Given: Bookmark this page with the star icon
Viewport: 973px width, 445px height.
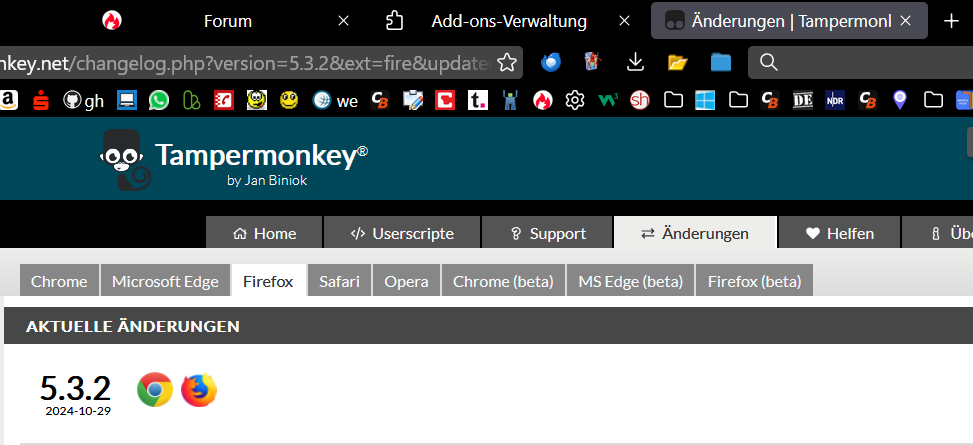Looking at the screenshot, I should point(507,62).
